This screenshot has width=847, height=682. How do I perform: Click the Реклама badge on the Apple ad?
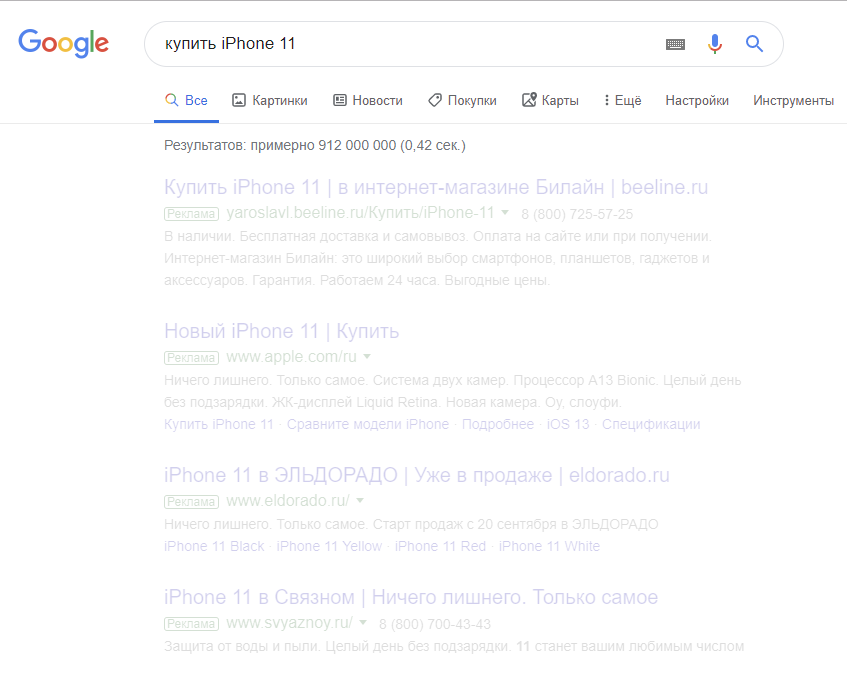pyautogui.click(x=191, y=357)
